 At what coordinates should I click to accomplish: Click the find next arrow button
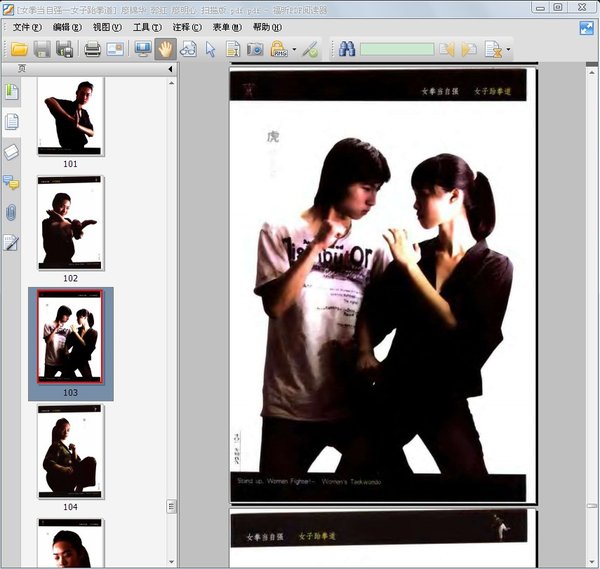[468, 49]
